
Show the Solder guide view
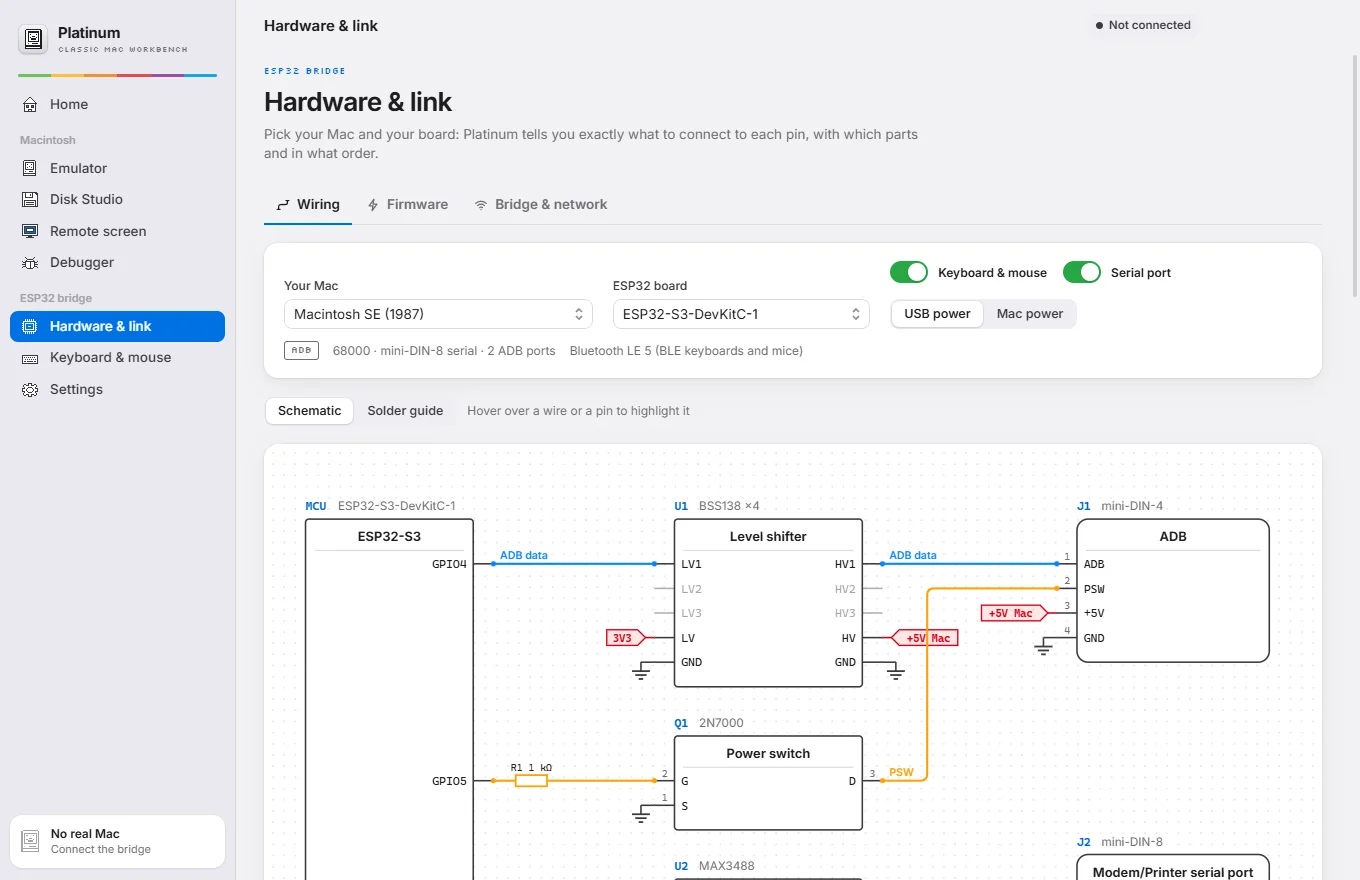coord(405,411)
